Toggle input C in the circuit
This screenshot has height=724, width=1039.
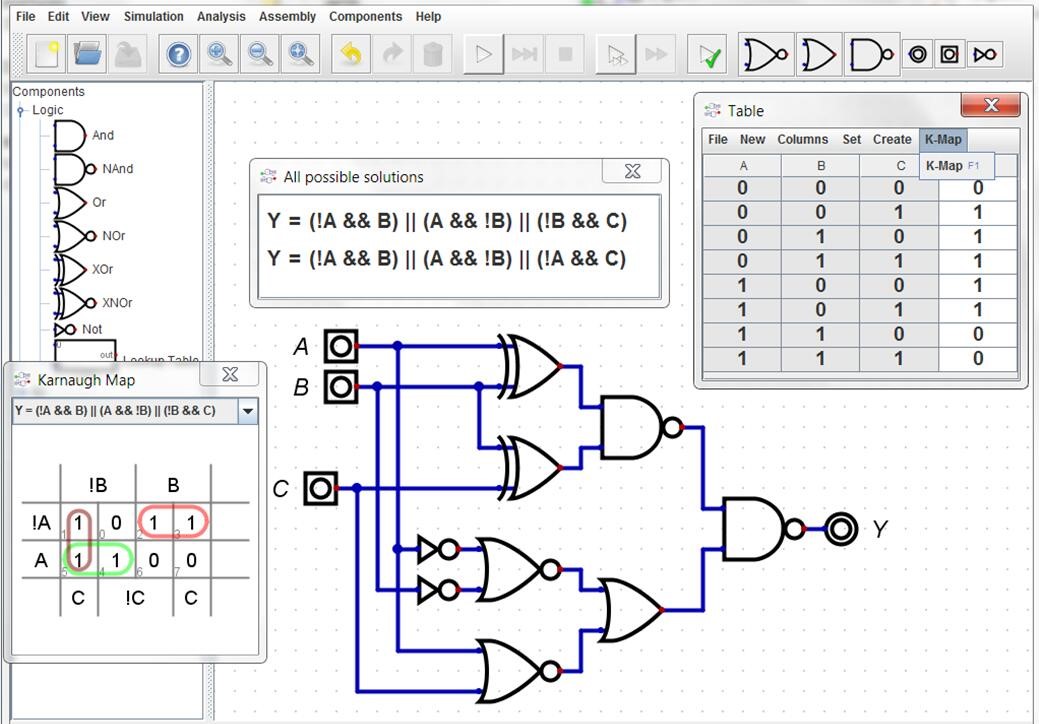click(x=321, y=488)
